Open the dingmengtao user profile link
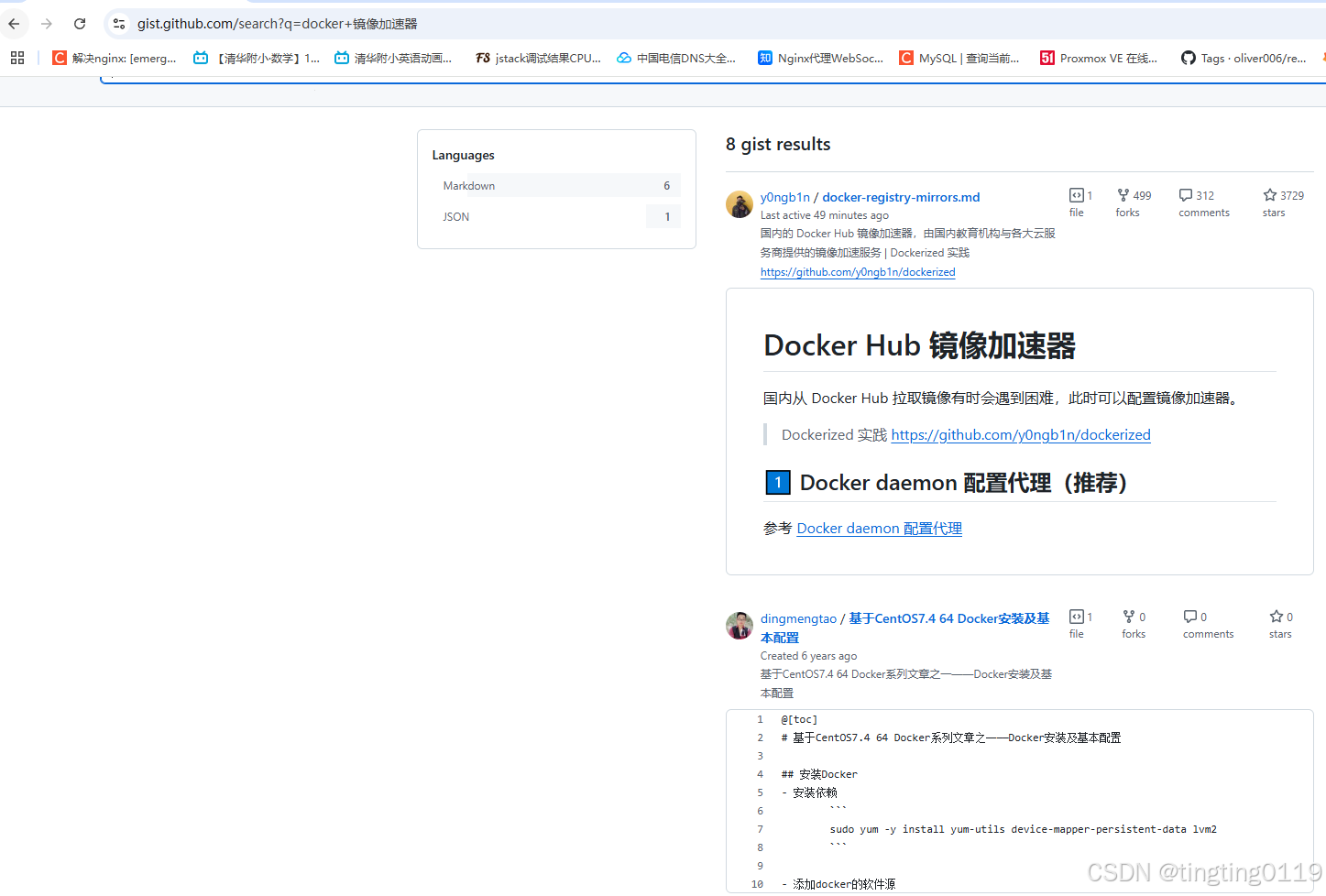Viewport: 1326px width, 896px height. click(798, 618)
